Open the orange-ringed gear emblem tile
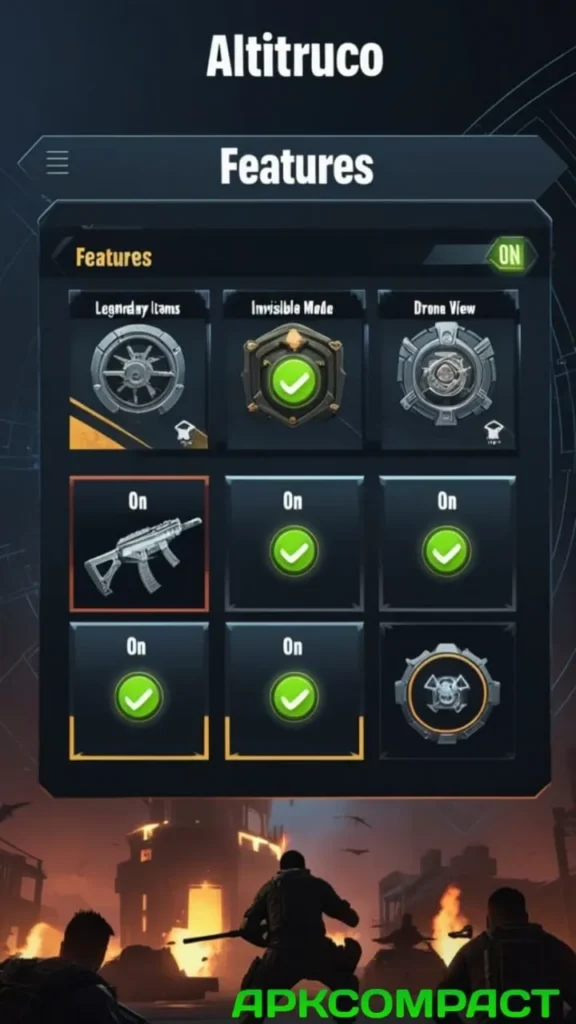576x1024 pixels. 447,691
